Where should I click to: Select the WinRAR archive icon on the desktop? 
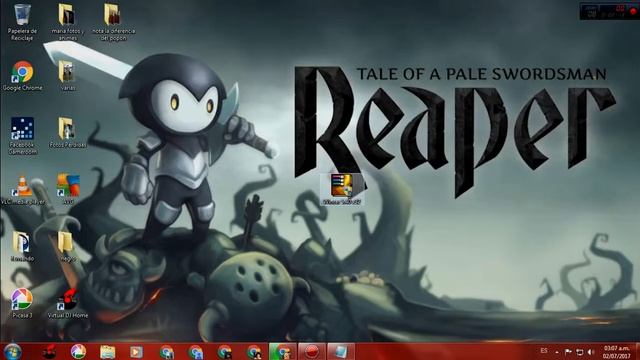[x=342, y=189]
